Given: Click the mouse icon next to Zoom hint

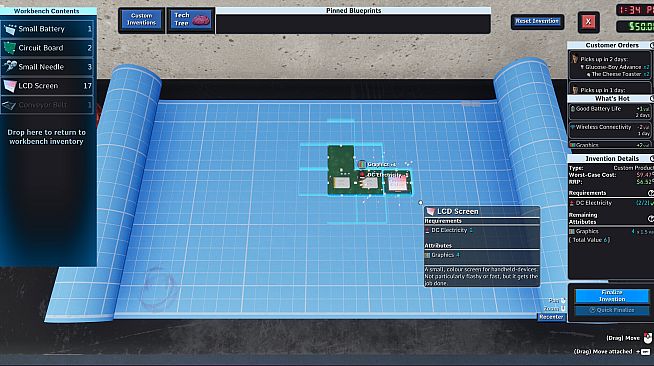Looking at the screenshot, I should (x=563, y=308).
